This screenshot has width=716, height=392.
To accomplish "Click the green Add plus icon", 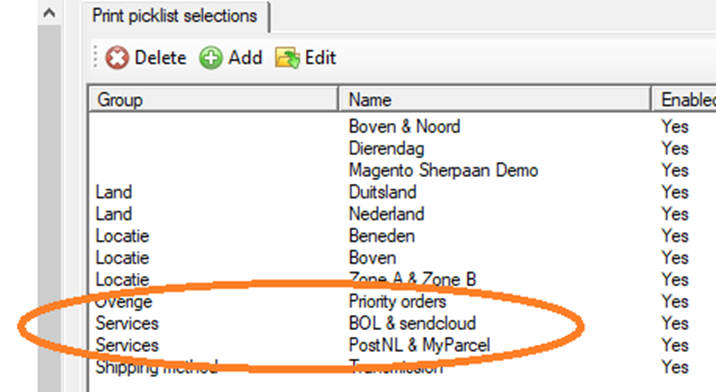I will coord(211,58).
